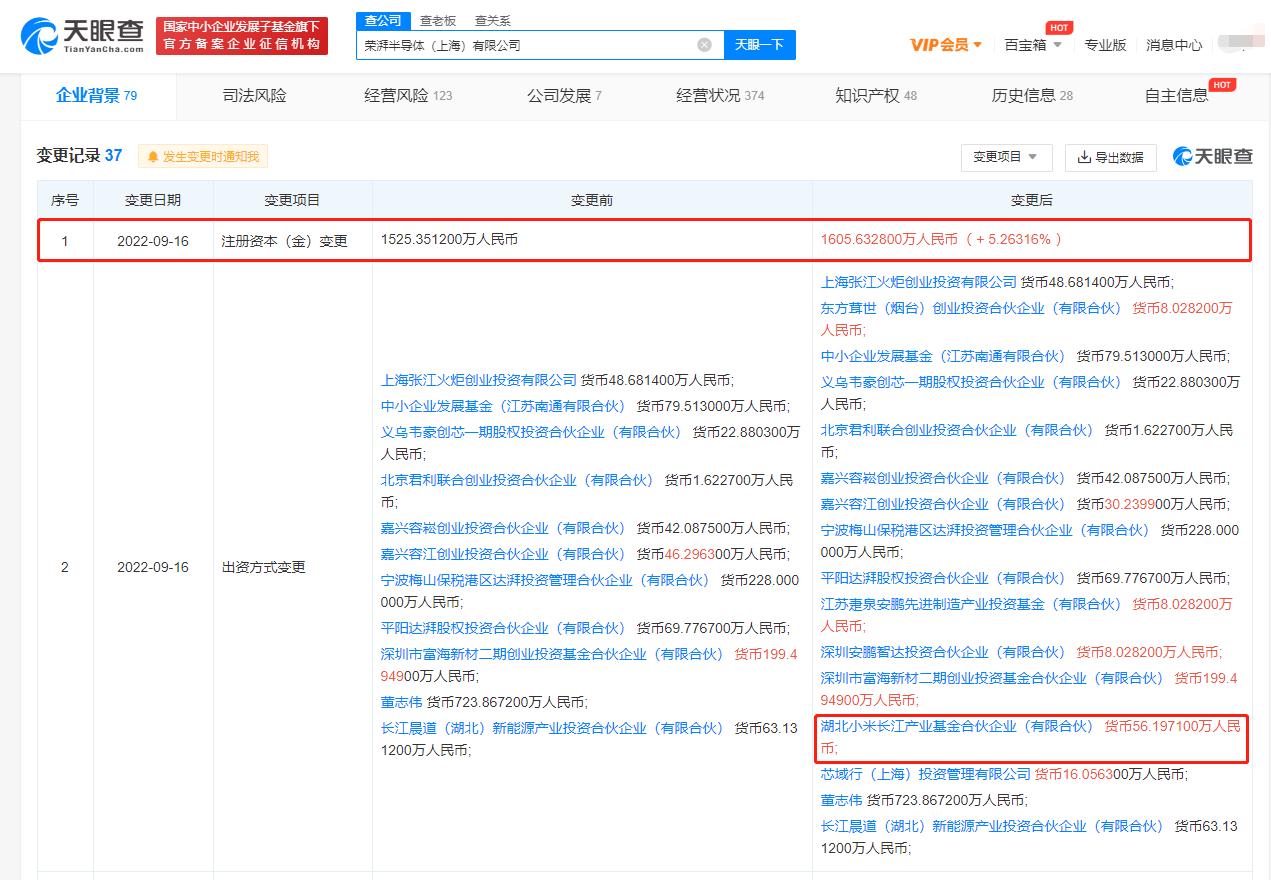The width and height of the screenshot is (1271, 880).
Task: Open 深圳市富海新材二期 link in 变更前 column
Action: 552,654
